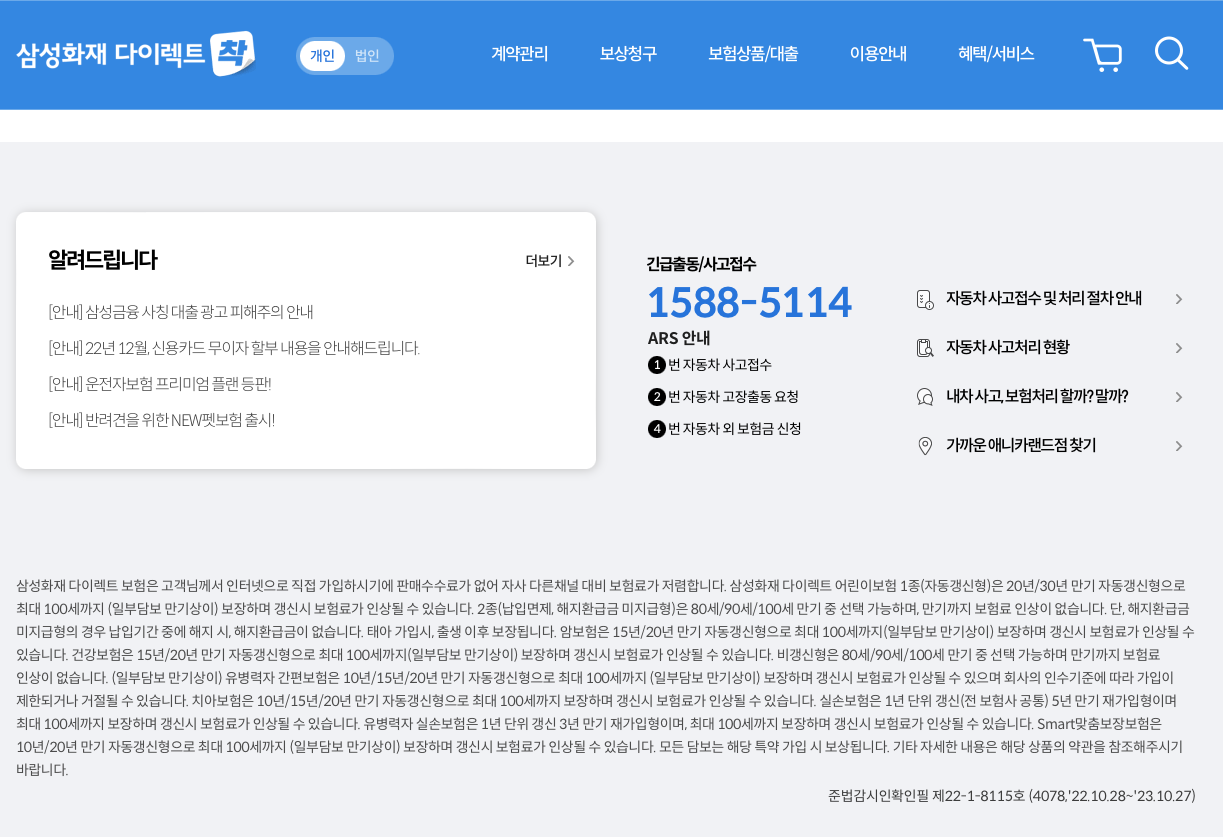Open the 계약관리 menu
The image size is (1223, 837).
(x=519, y=54)
